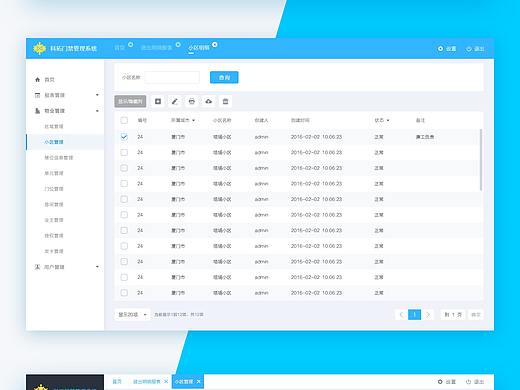
Task: Click the 设置 settings text in the blue header
Action: [x=451, y=49]
